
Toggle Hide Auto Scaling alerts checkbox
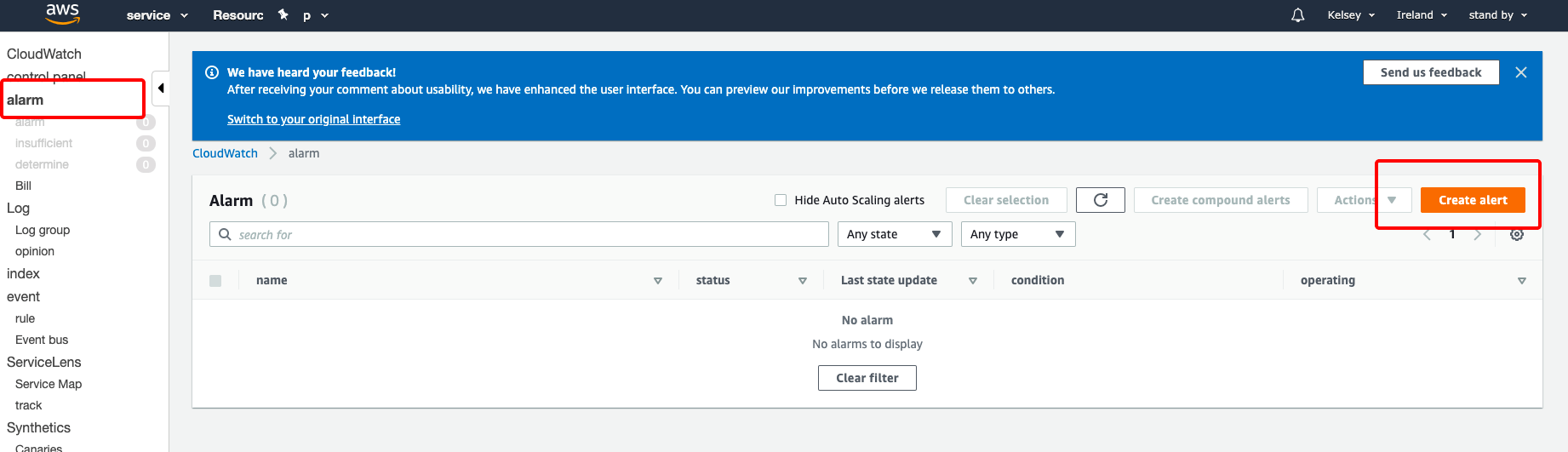781,200
